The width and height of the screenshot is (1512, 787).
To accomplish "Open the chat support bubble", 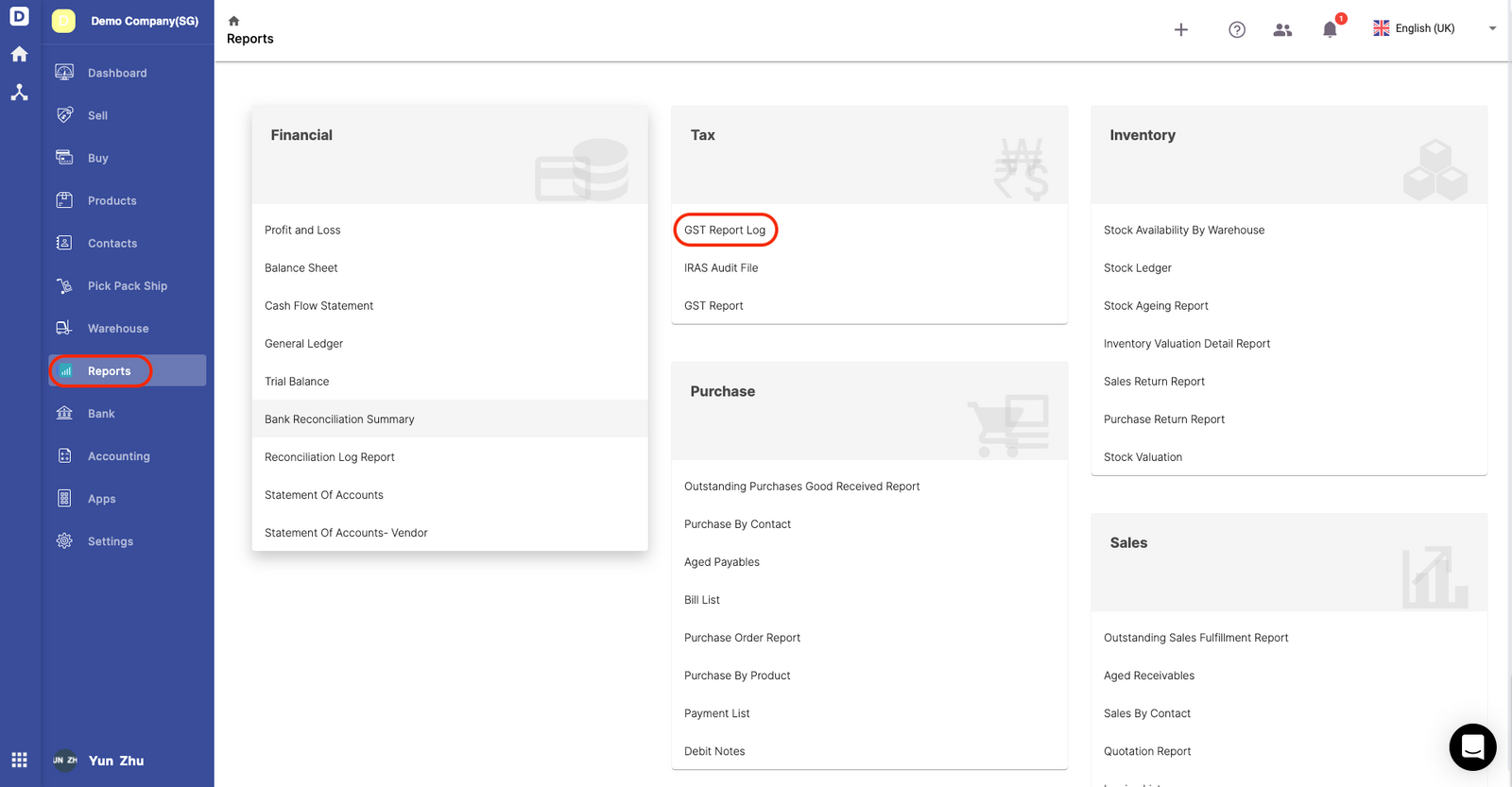I will [x=1472, y=747].
